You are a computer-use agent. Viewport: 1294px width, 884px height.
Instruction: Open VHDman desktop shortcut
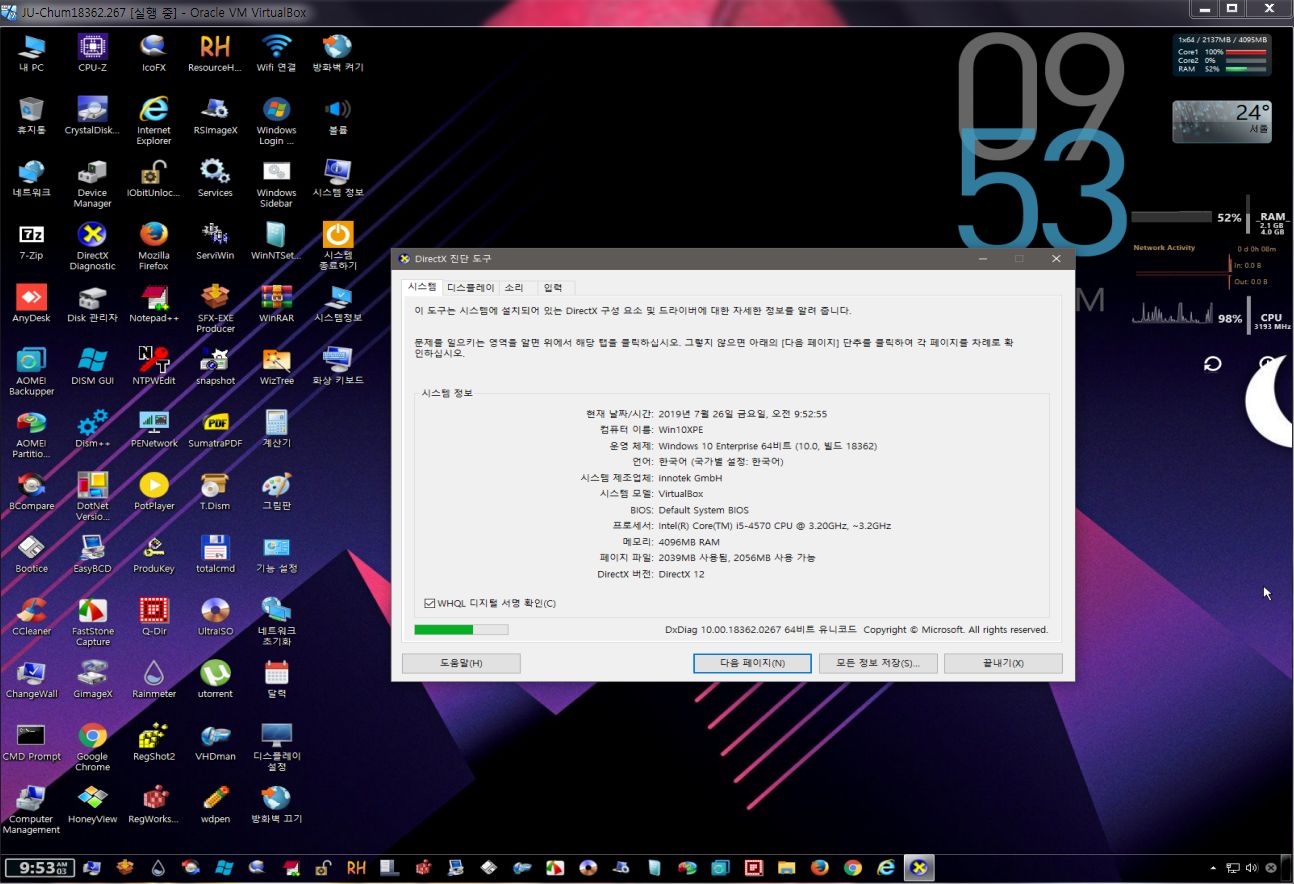click(215, 742)
